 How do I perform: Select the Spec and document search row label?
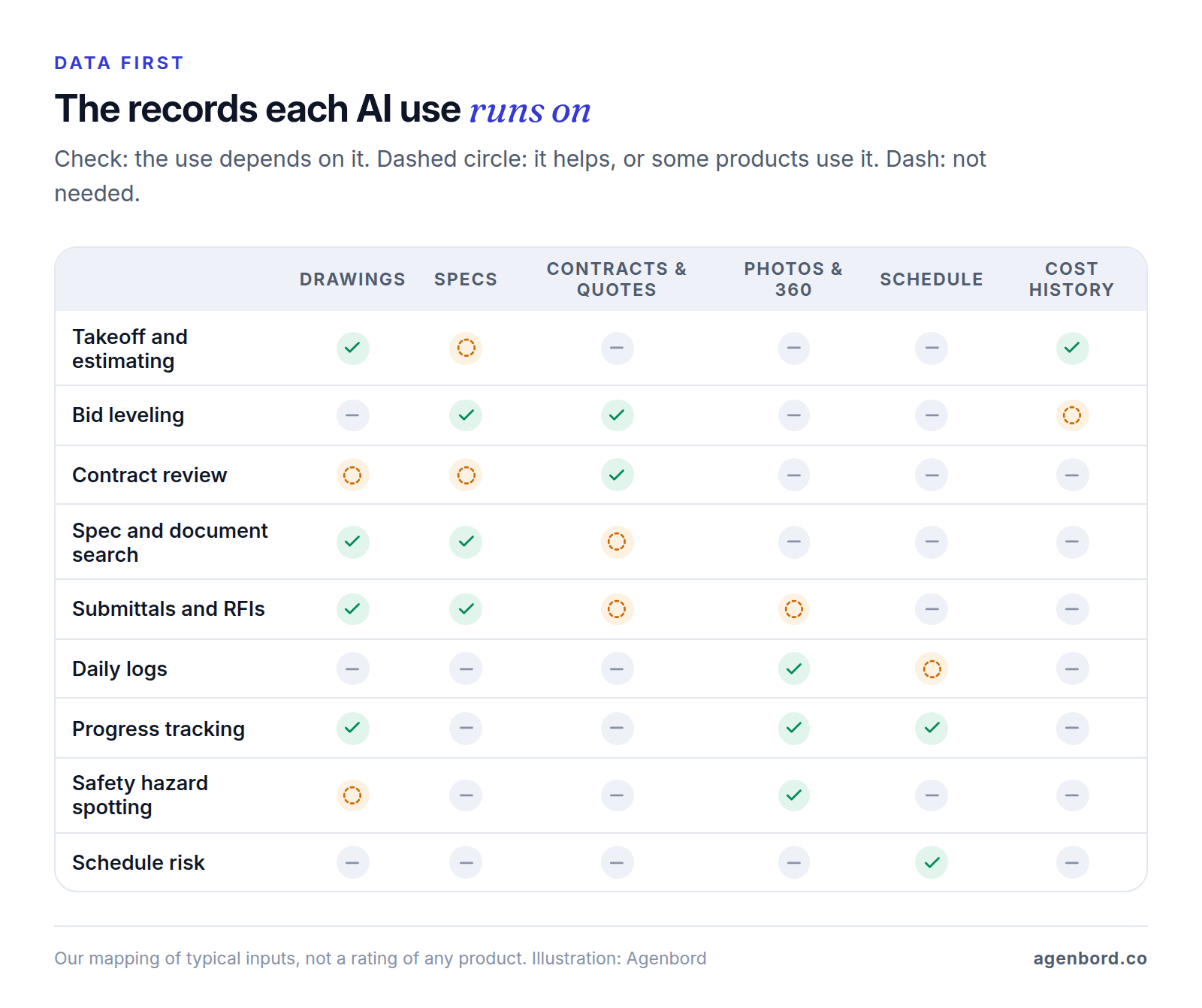tap(170, 542)
